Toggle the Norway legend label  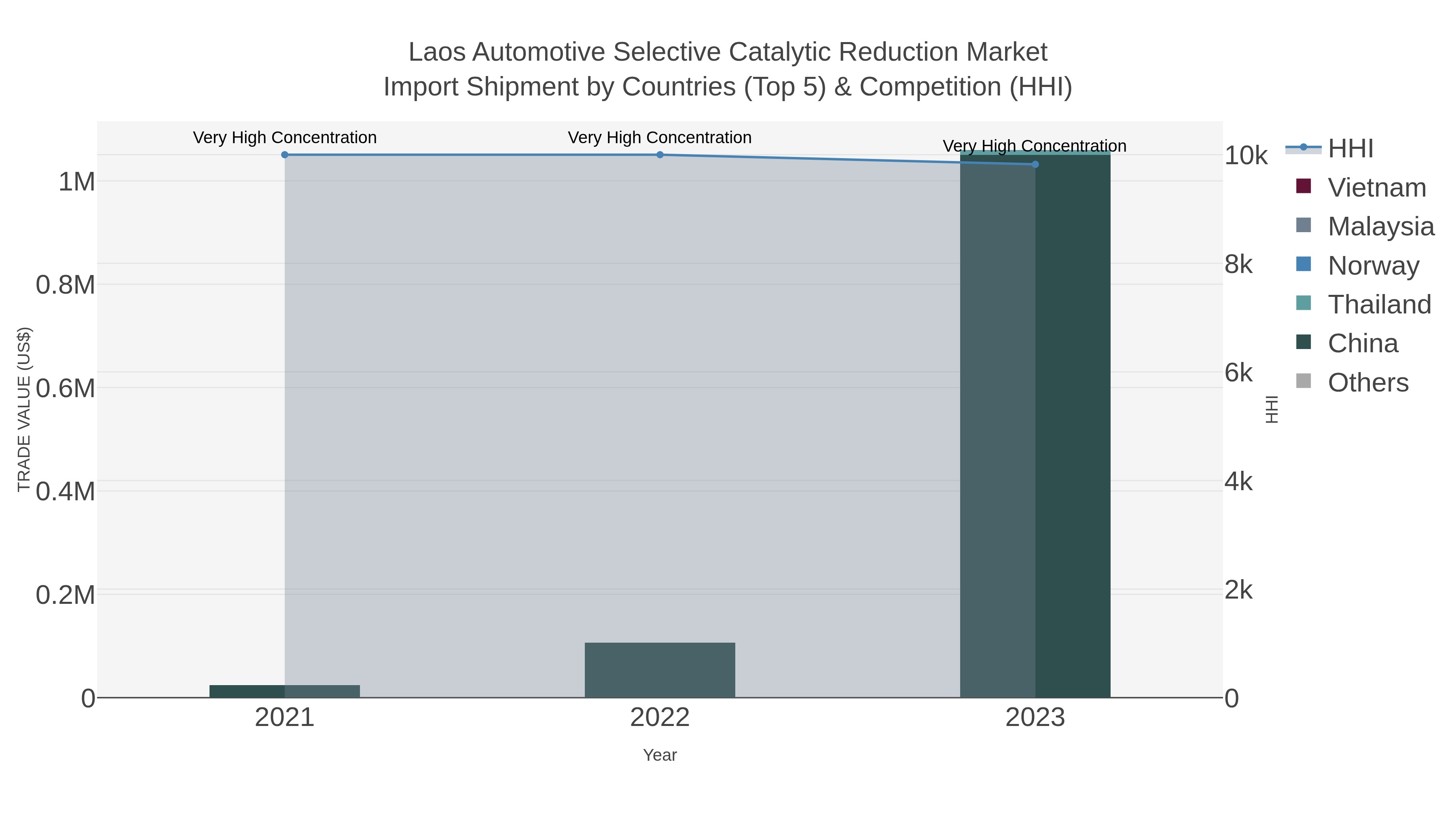coord(1373,266)
